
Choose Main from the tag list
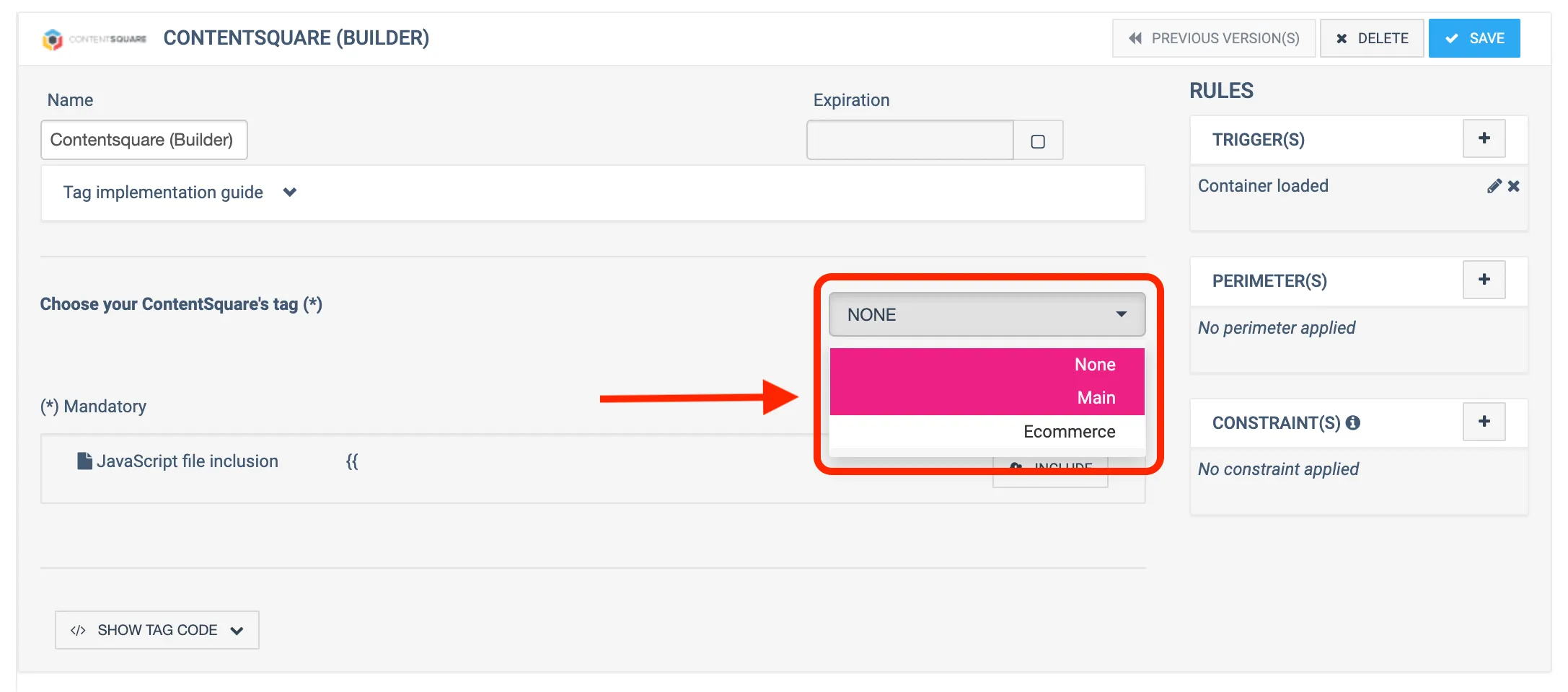(x=1096, y=398)
